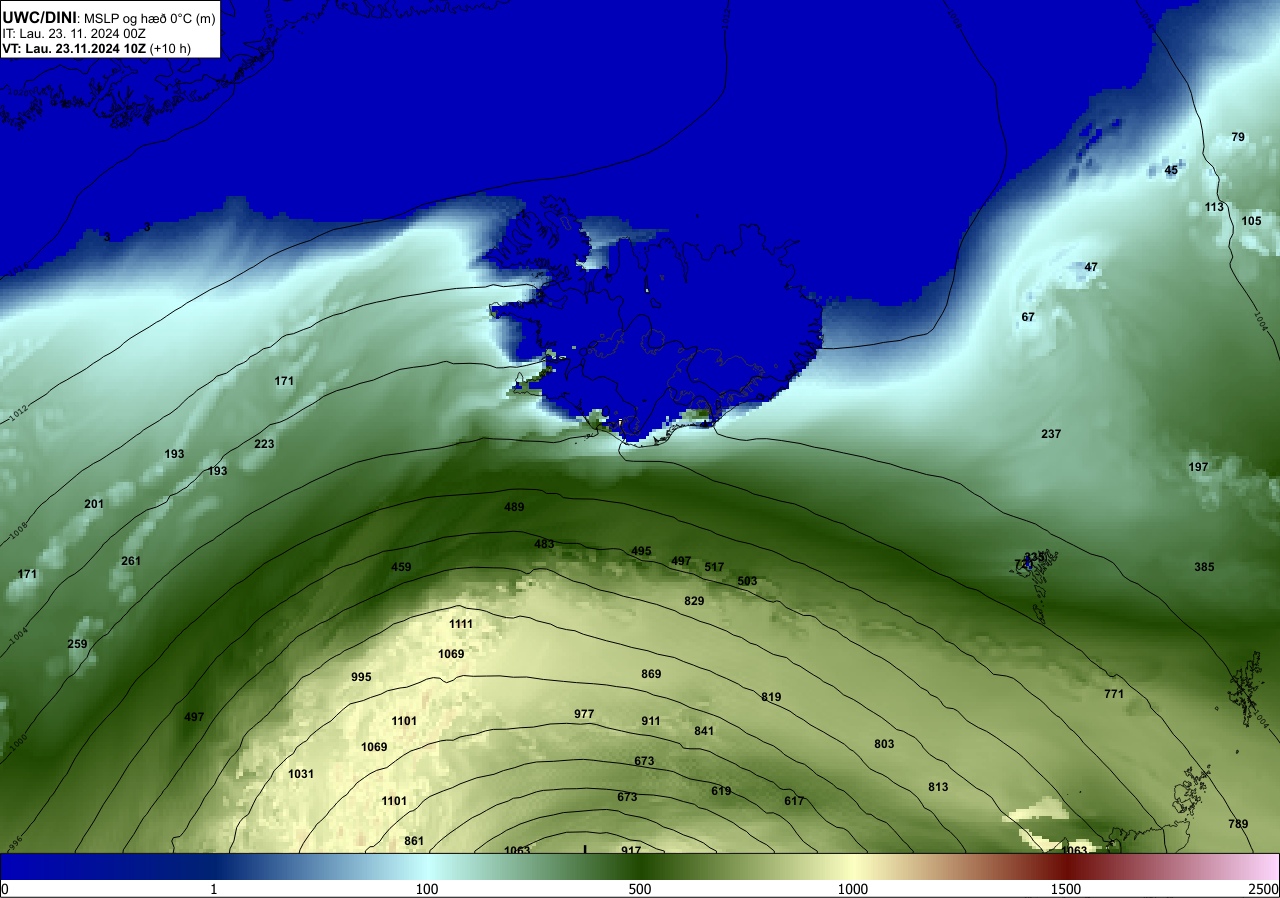This screenshot has height=898, width=1280.
Task: Click the 503 height value
Action: pyautogui.click(x=747, y=581)
